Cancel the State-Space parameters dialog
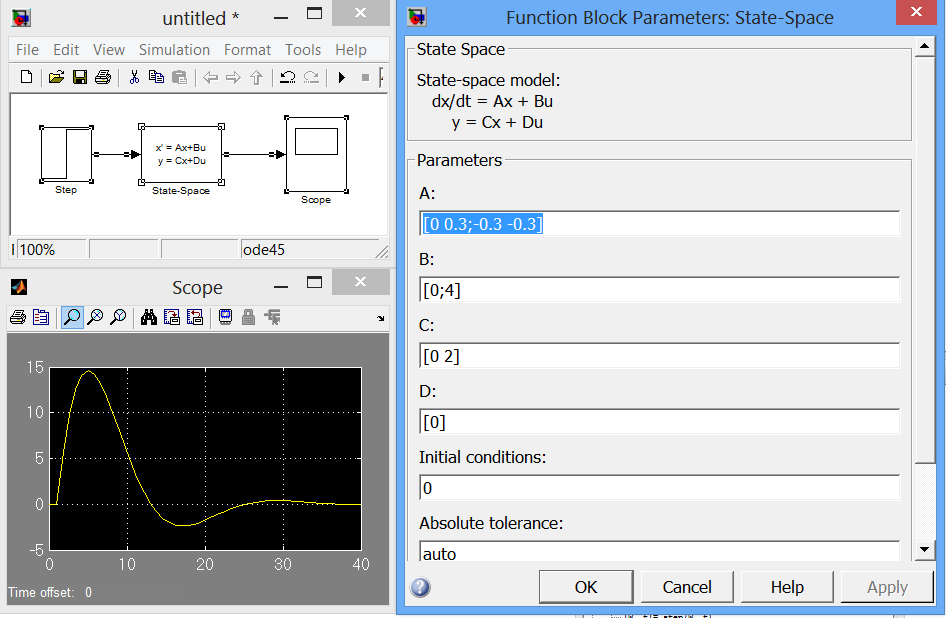The height and width of the screenshot is (618, 946). pos(687,587)
